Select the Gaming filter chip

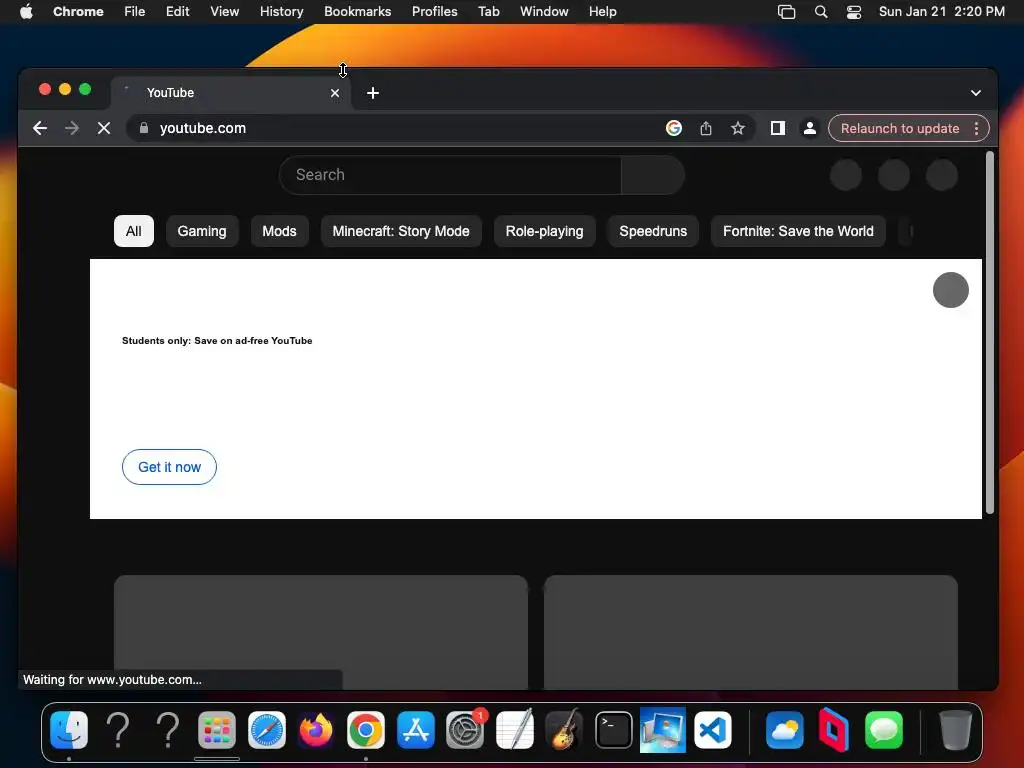[202, 231]
